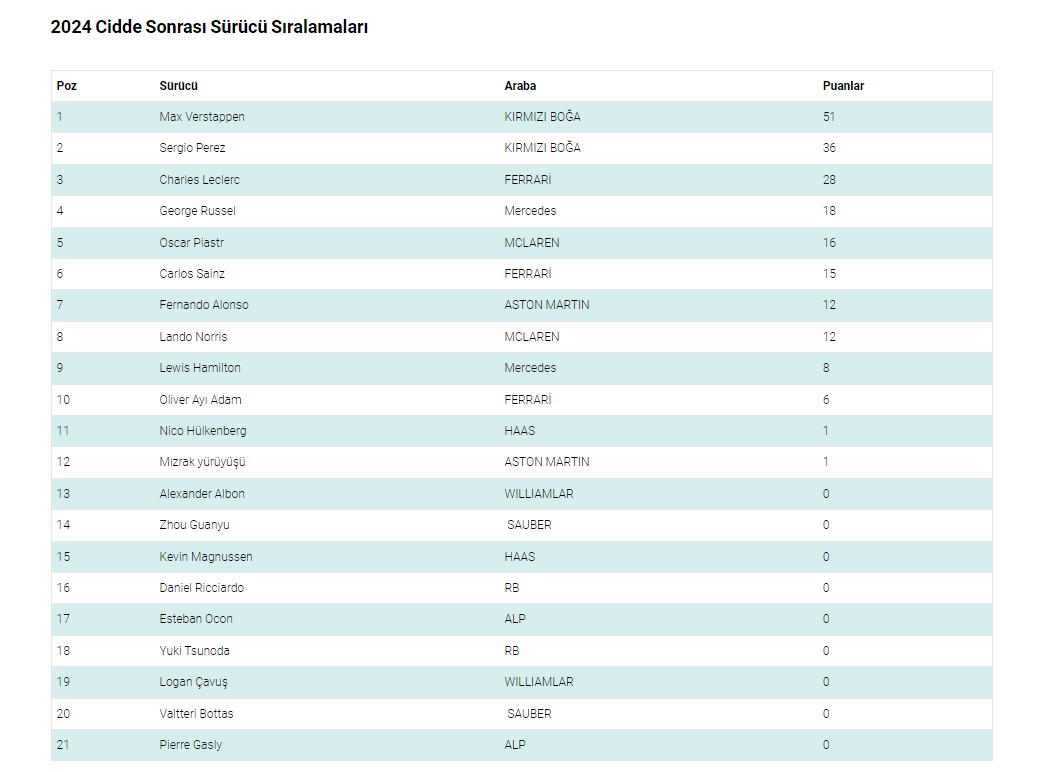Viewport: 1042px width, 772px height.
Task: Click ASTON MARTIN in Fernando Alonso's row
Action: pos(547,305)
